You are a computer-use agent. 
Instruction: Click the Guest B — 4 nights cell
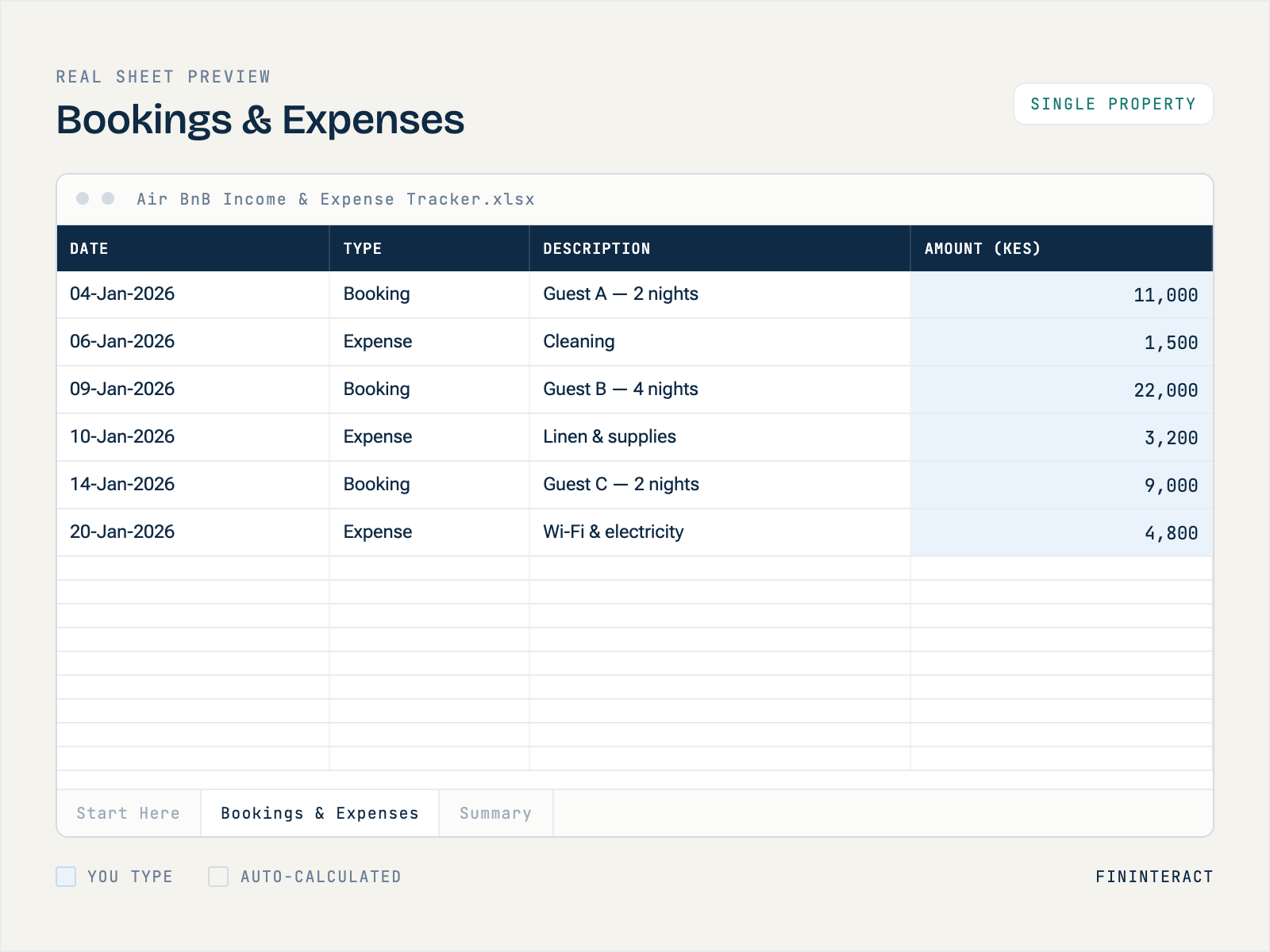coord(720,390)
